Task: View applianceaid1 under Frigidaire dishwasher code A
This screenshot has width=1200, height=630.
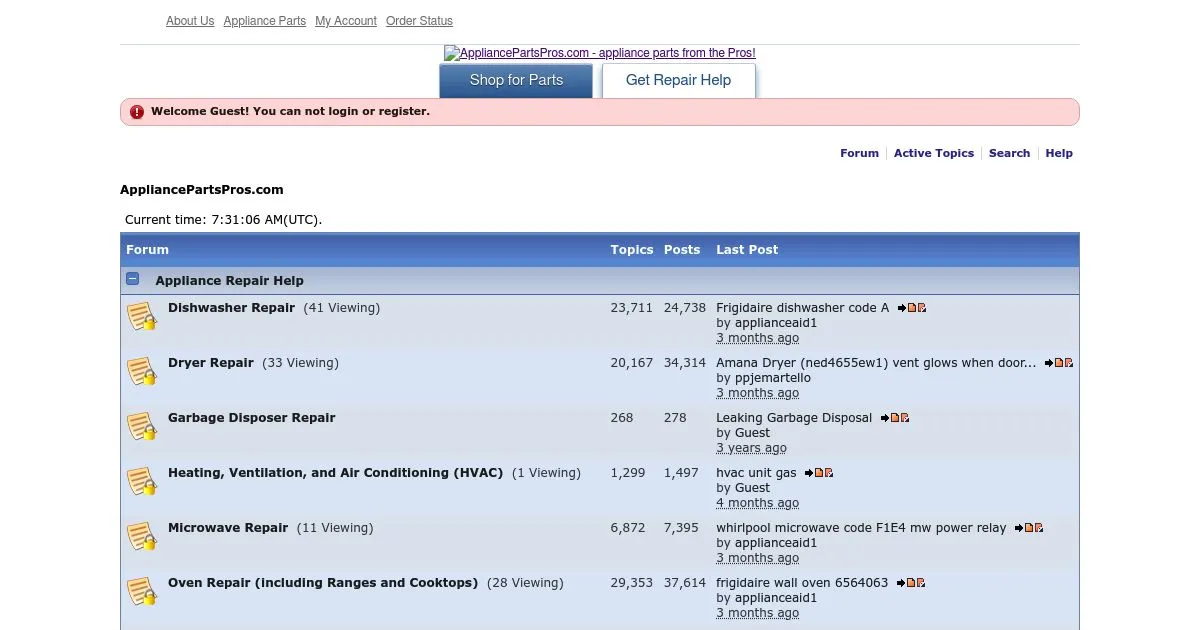Action: pos(776,323)
